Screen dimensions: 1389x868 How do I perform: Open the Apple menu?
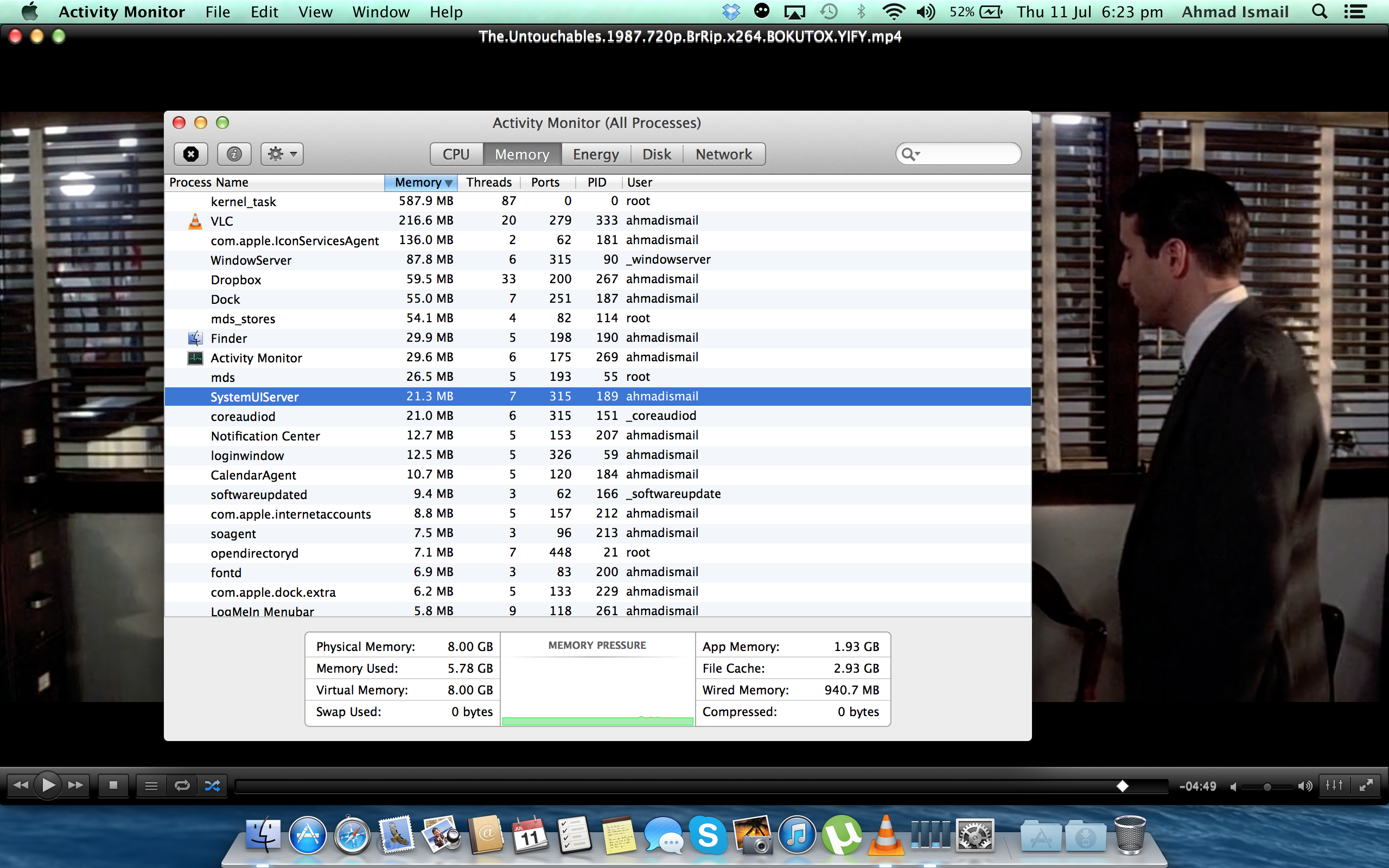tap(29, 11)
